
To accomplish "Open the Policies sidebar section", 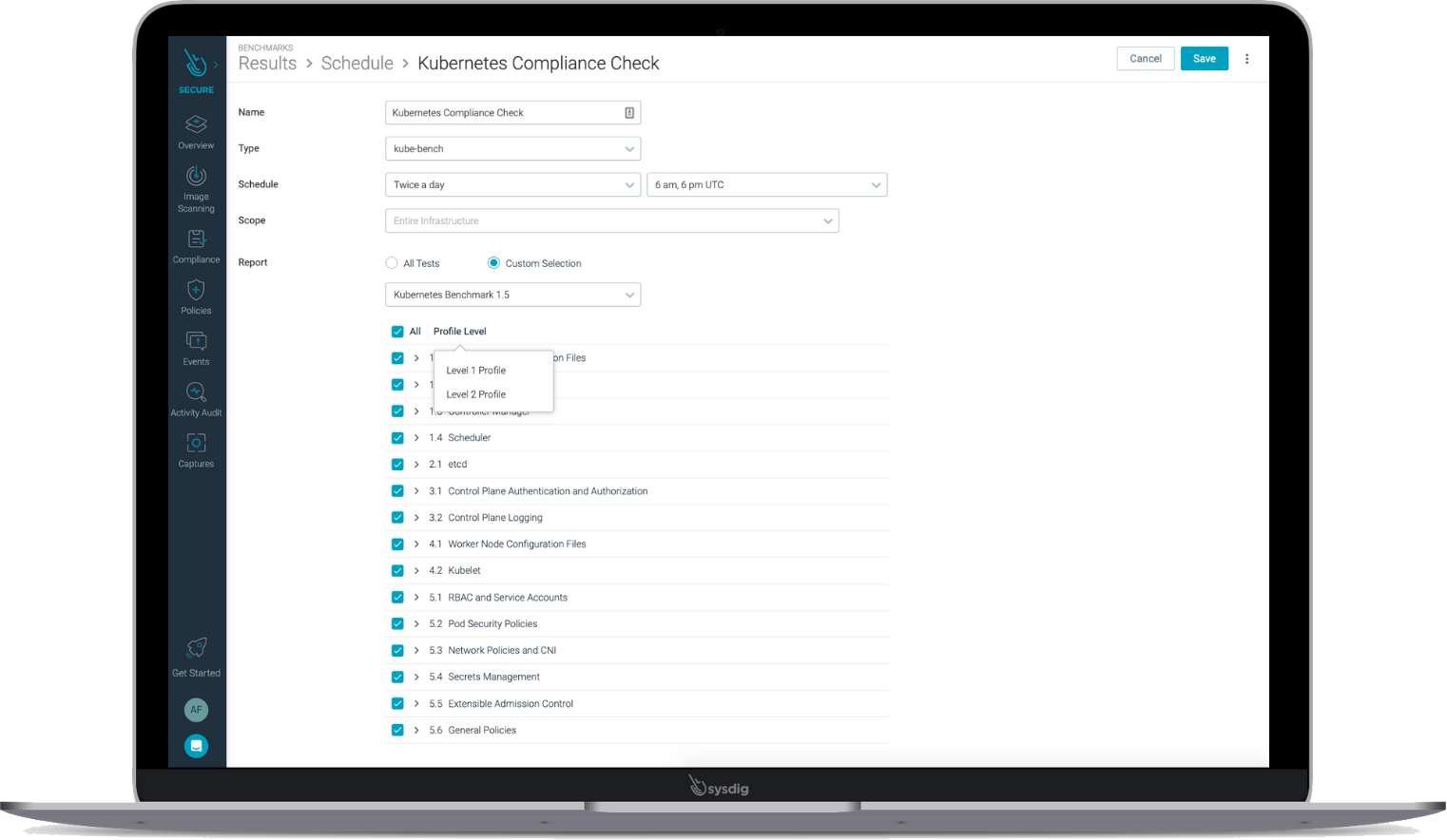I will [x=196, y=297].
